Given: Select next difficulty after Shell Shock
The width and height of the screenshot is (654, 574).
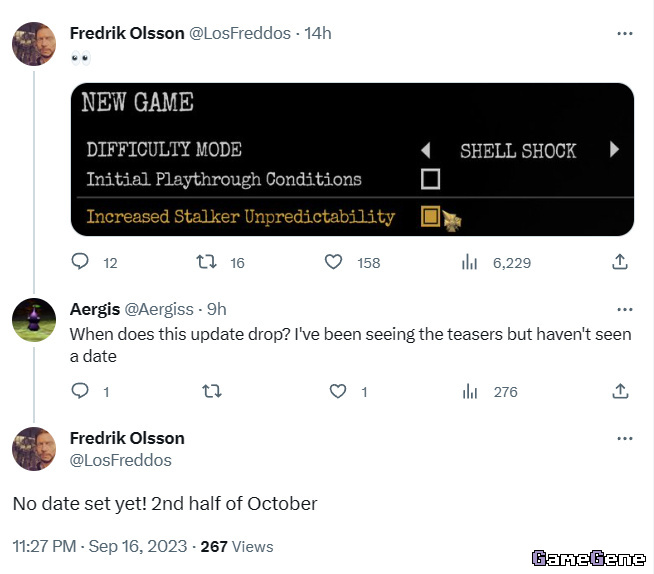Looking at the screenshot, I should (614, 149).
